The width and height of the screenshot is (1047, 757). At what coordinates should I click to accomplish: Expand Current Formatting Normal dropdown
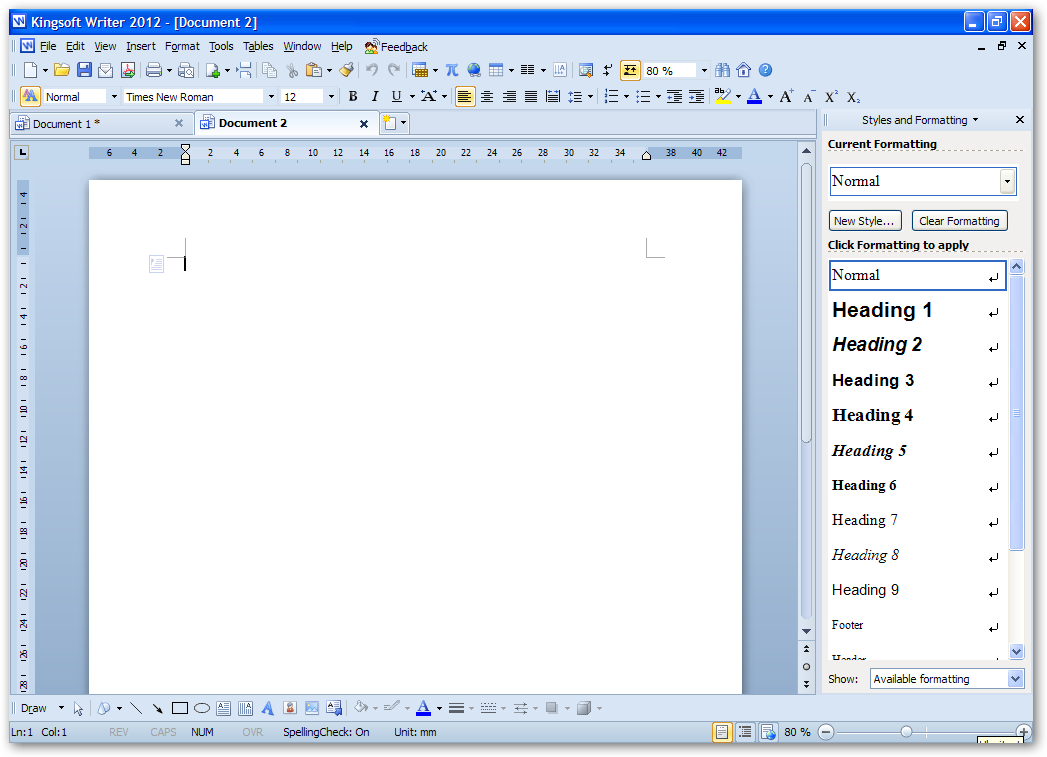pos(1008,181)
